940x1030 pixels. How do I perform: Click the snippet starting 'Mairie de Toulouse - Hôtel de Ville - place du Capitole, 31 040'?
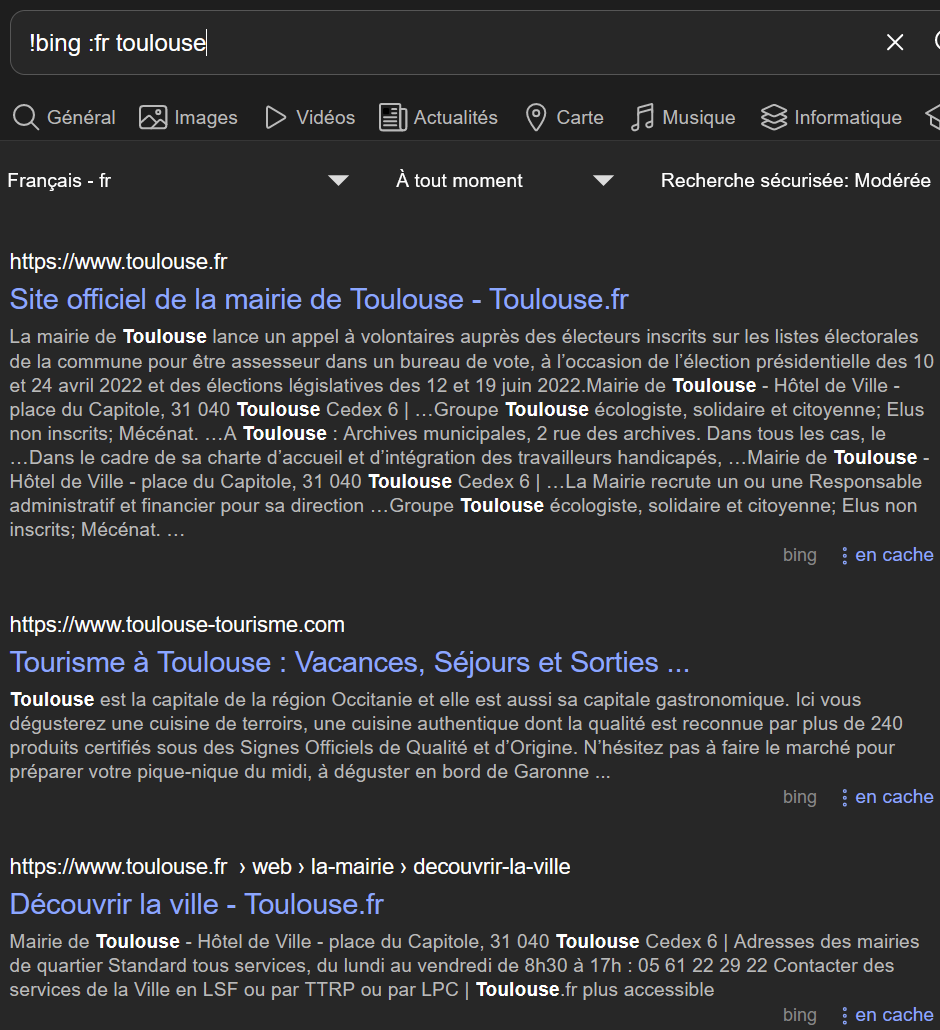(x=464, y=966)
